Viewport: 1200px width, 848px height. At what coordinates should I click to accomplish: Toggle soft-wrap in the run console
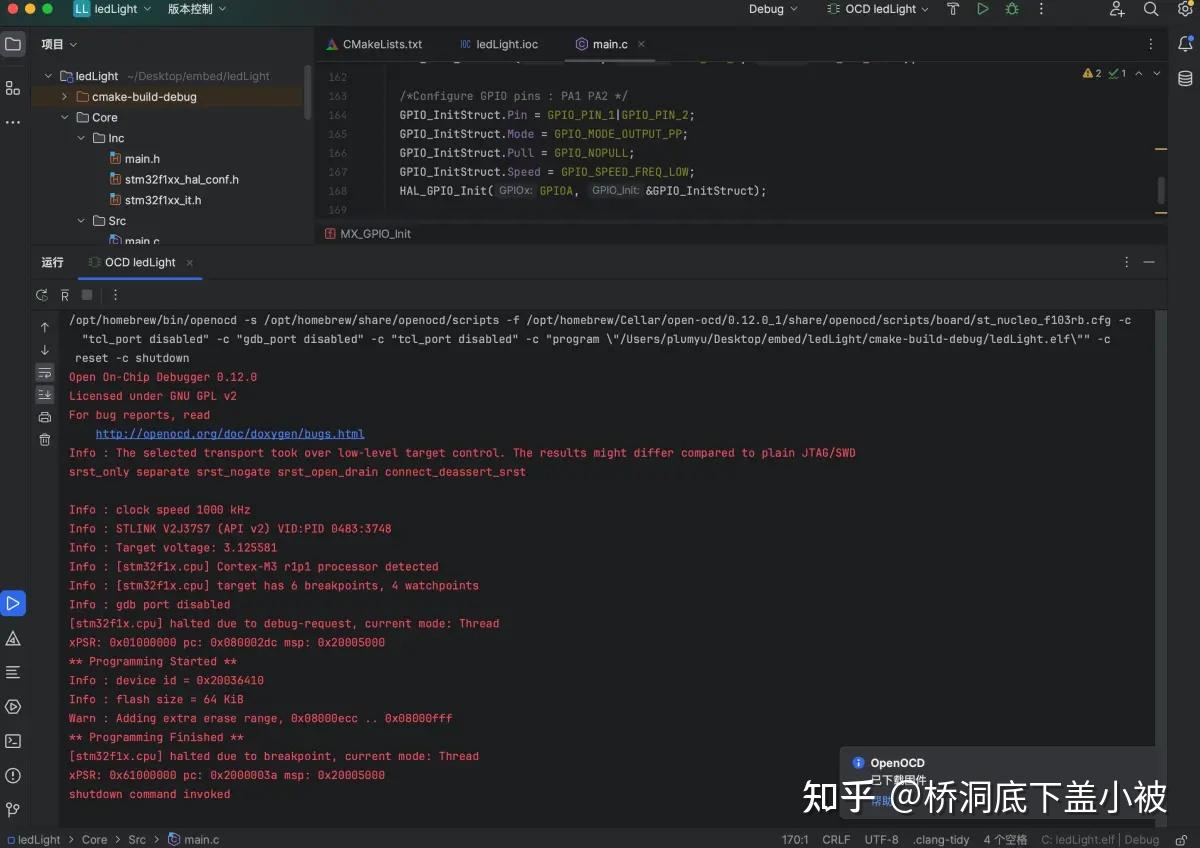click(x=44, y=372)
